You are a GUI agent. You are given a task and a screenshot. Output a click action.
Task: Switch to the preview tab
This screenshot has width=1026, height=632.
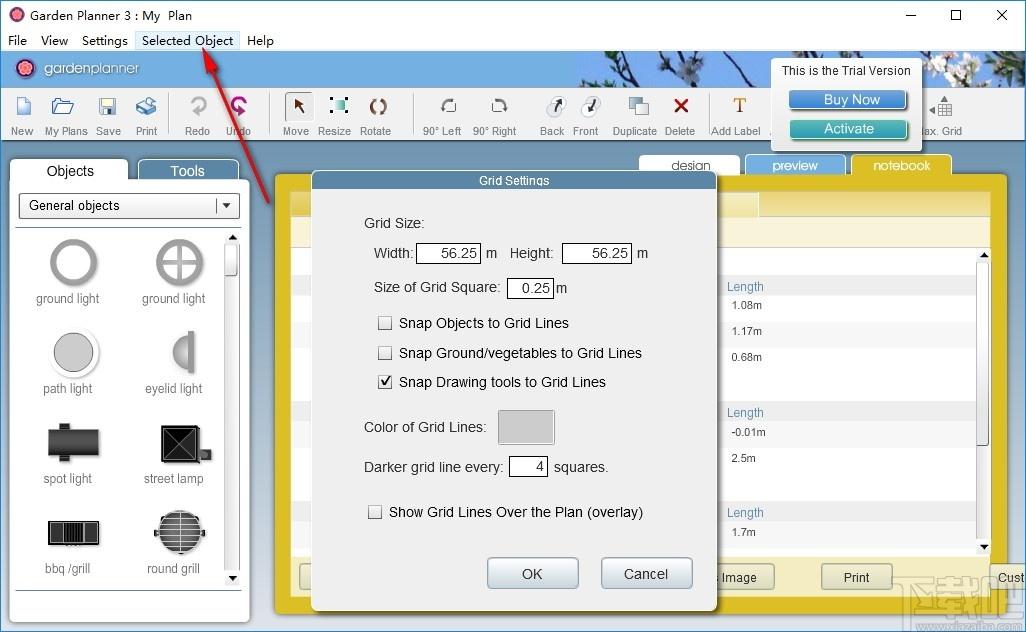click(795, 166)
